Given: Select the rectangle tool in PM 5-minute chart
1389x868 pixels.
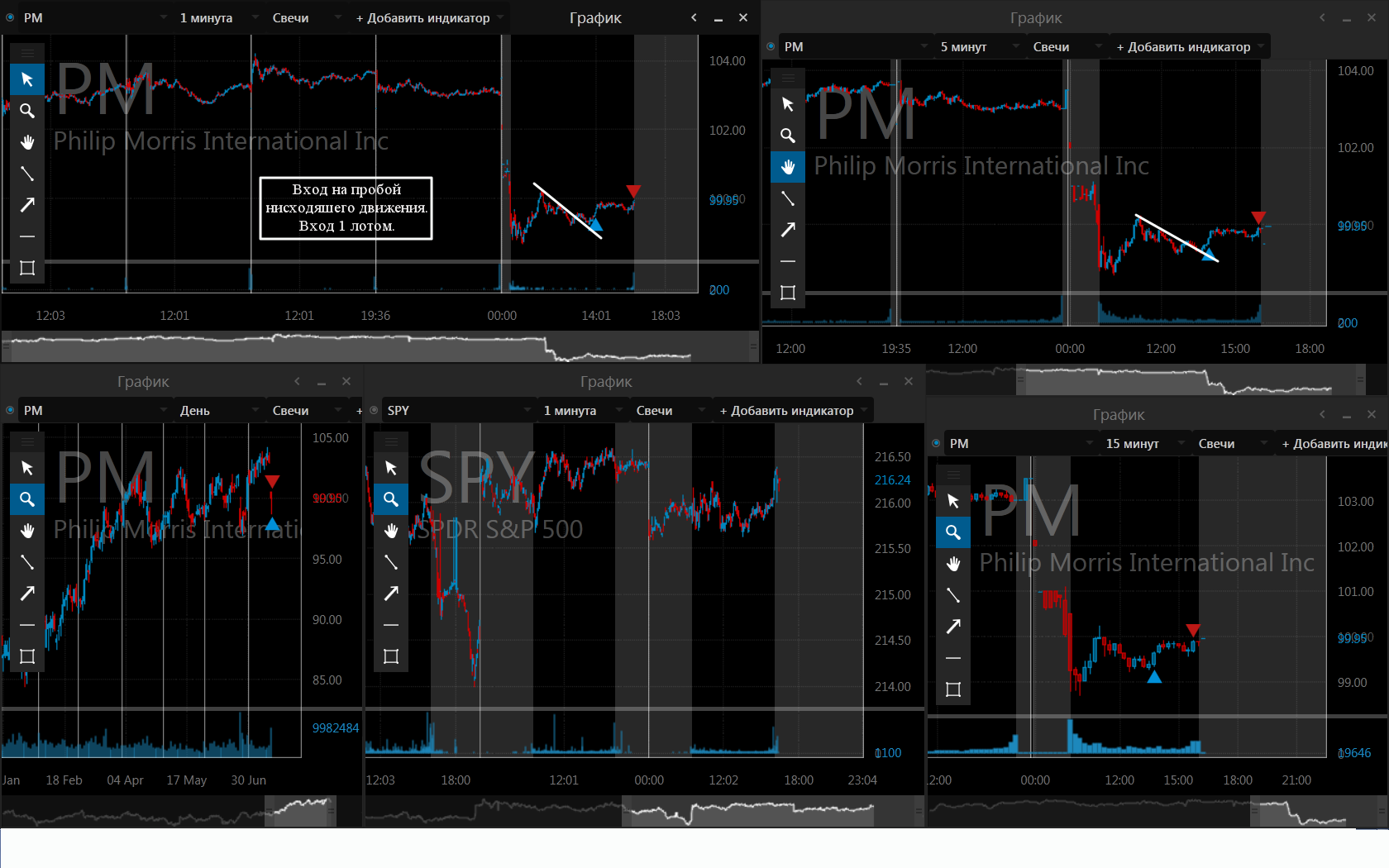Looking at the screenshot, I should (788, 293).
